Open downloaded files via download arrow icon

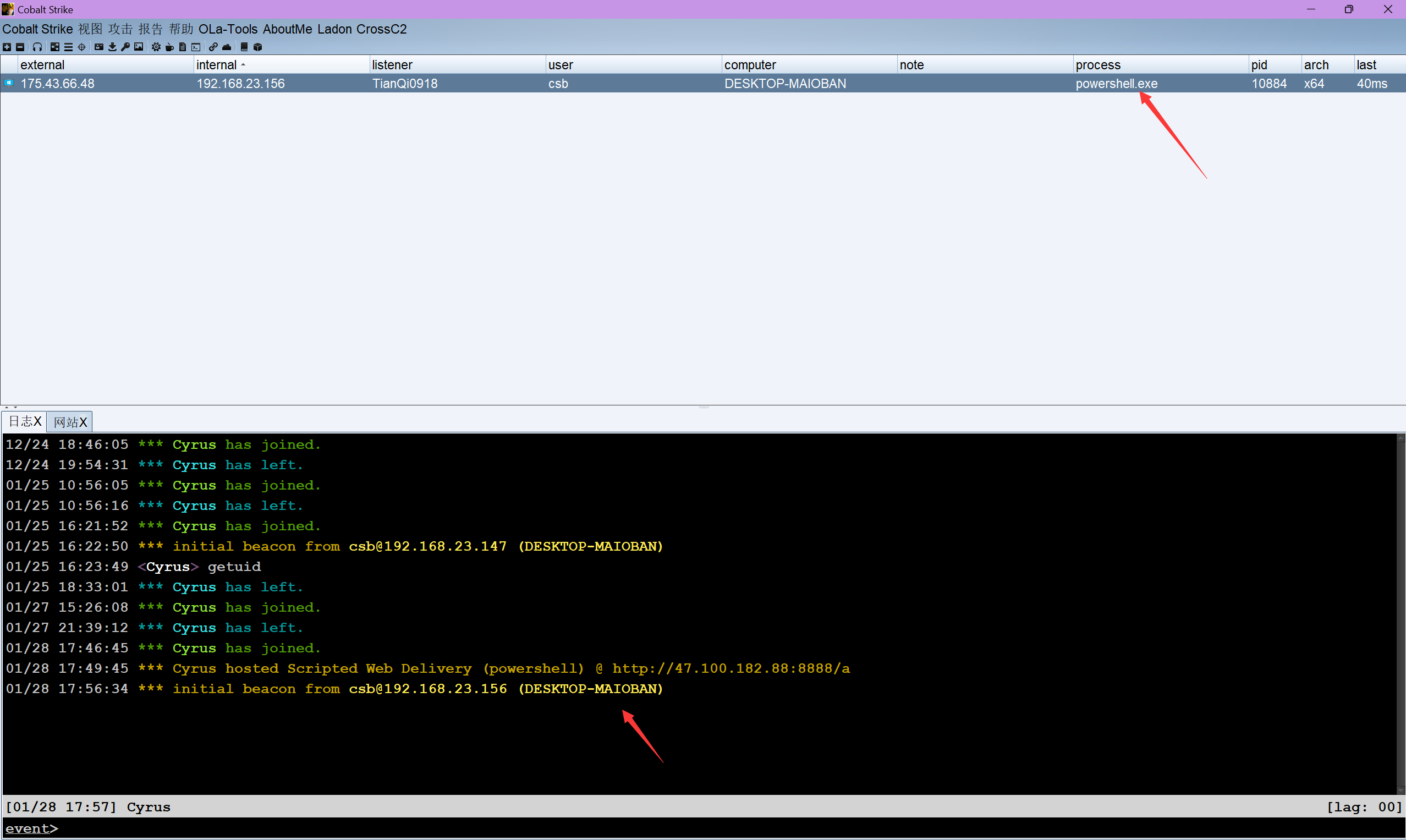113,47
